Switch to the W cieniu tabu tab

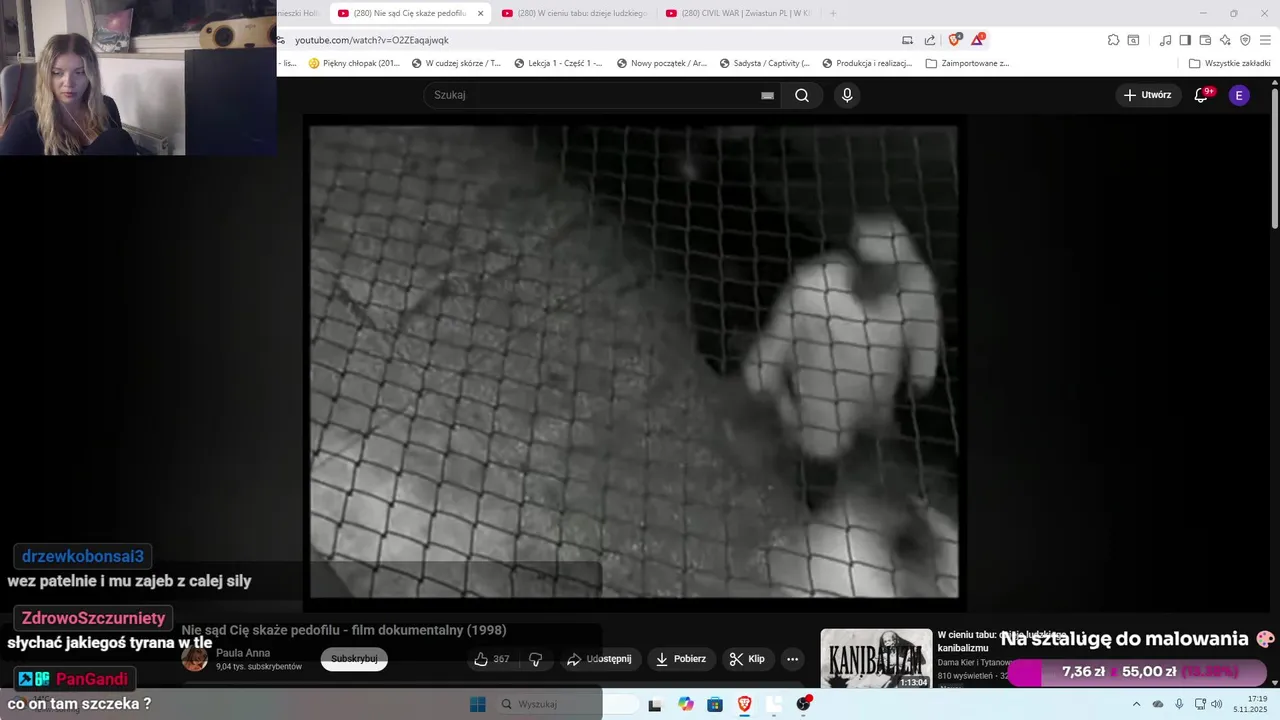[574, 13]
